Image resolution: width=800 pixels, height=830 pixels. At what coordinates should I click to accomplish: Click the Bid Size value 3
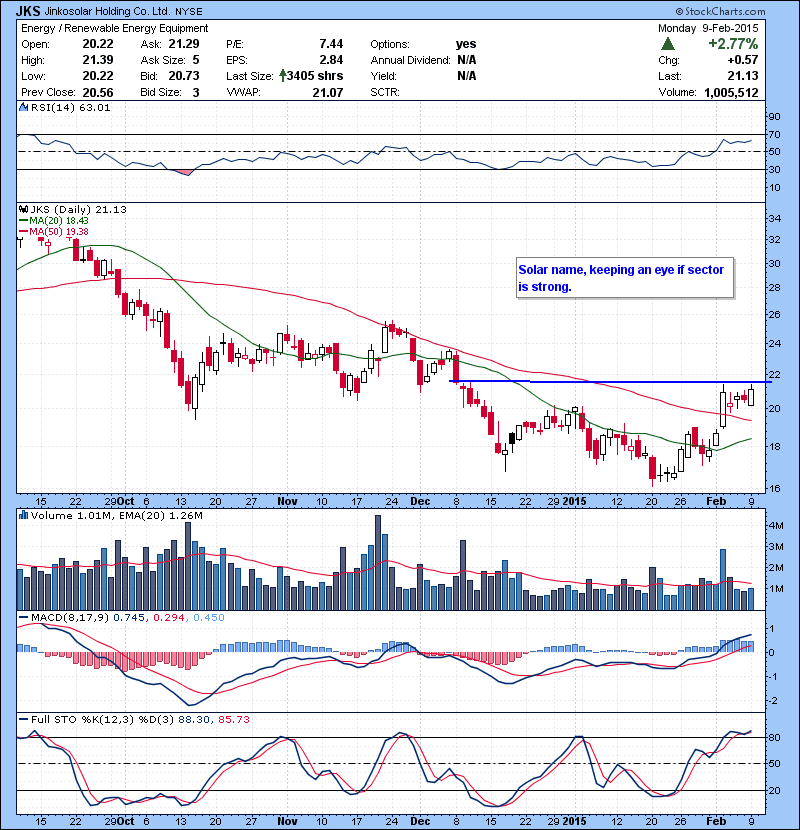tap(196, 93)
